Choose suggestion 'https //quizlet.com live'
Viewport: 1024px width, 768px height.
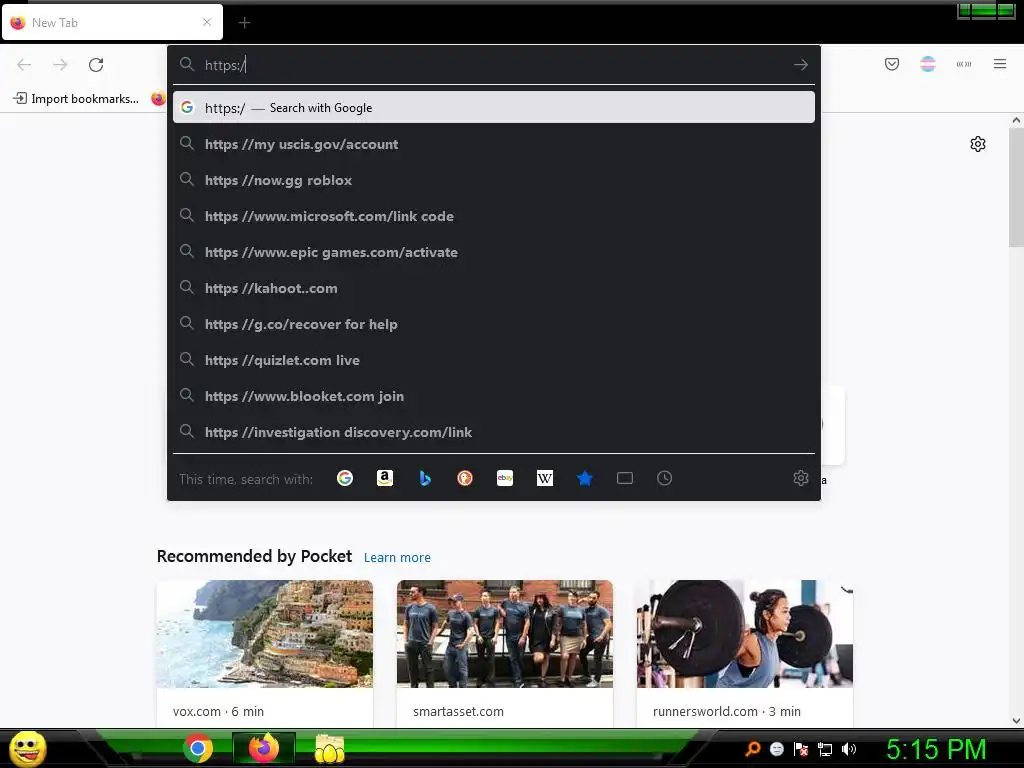(x=494, y=360)
